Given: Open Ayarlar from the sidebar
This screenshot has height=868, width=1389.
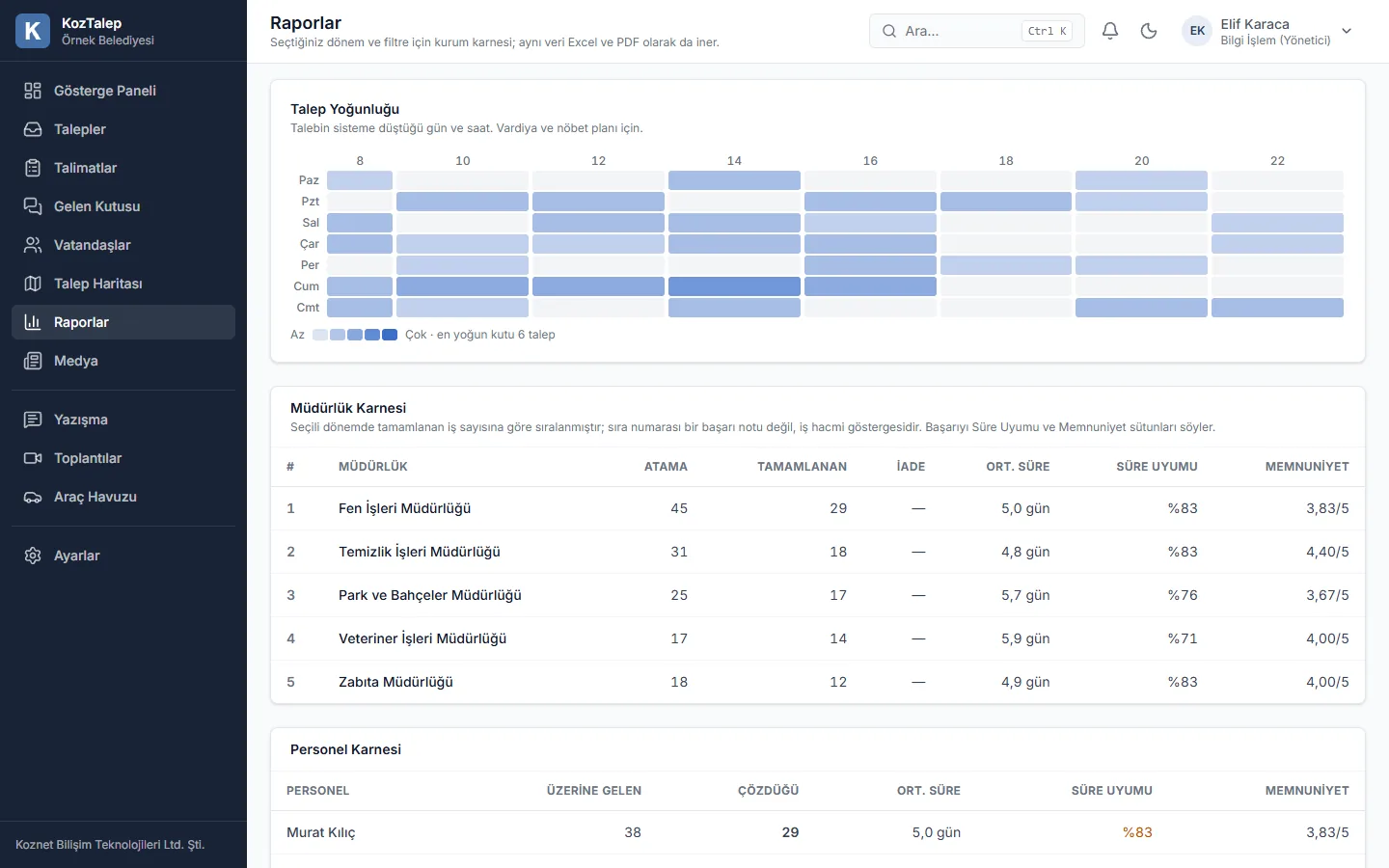Looking at the screenshot, I should 123,556.
